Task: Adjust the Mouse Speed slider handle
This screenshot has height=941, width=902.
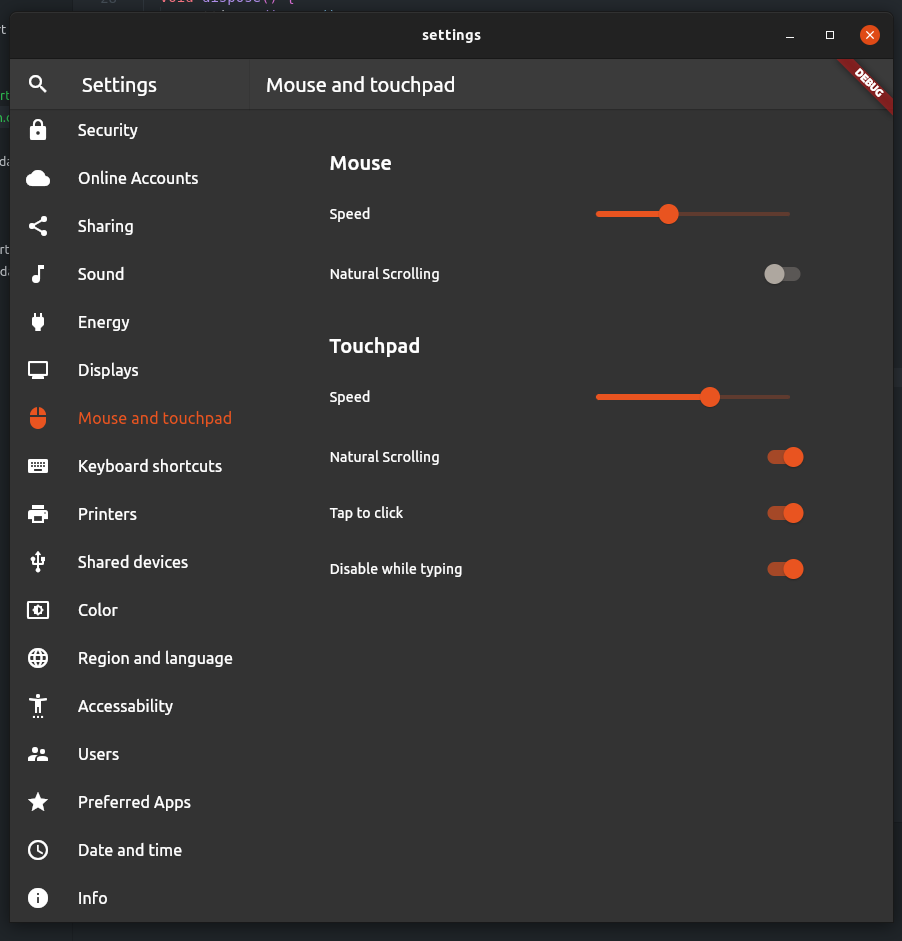Action: (668, 214)
